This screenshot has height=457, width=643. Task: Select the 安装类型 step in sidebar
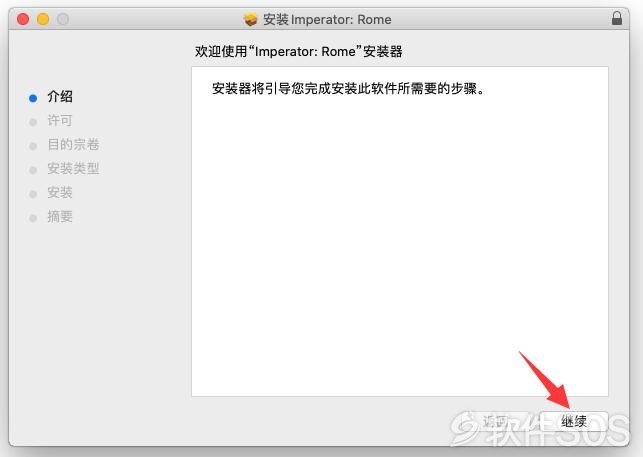(73, 168)
